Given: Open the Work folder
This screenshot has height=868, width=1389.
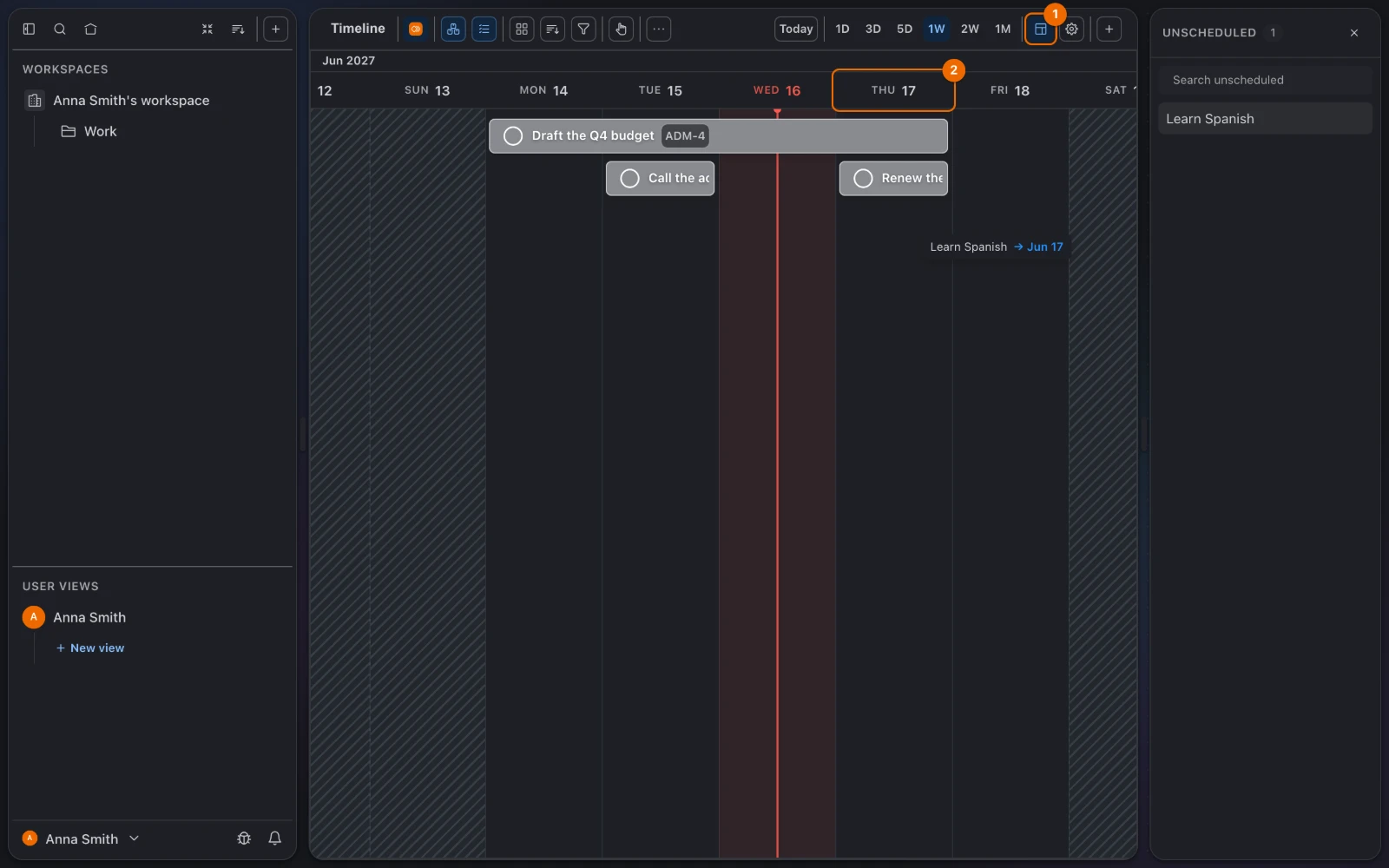Looking at the screenshot, I should pyautogui.click(x=100, y=131).
